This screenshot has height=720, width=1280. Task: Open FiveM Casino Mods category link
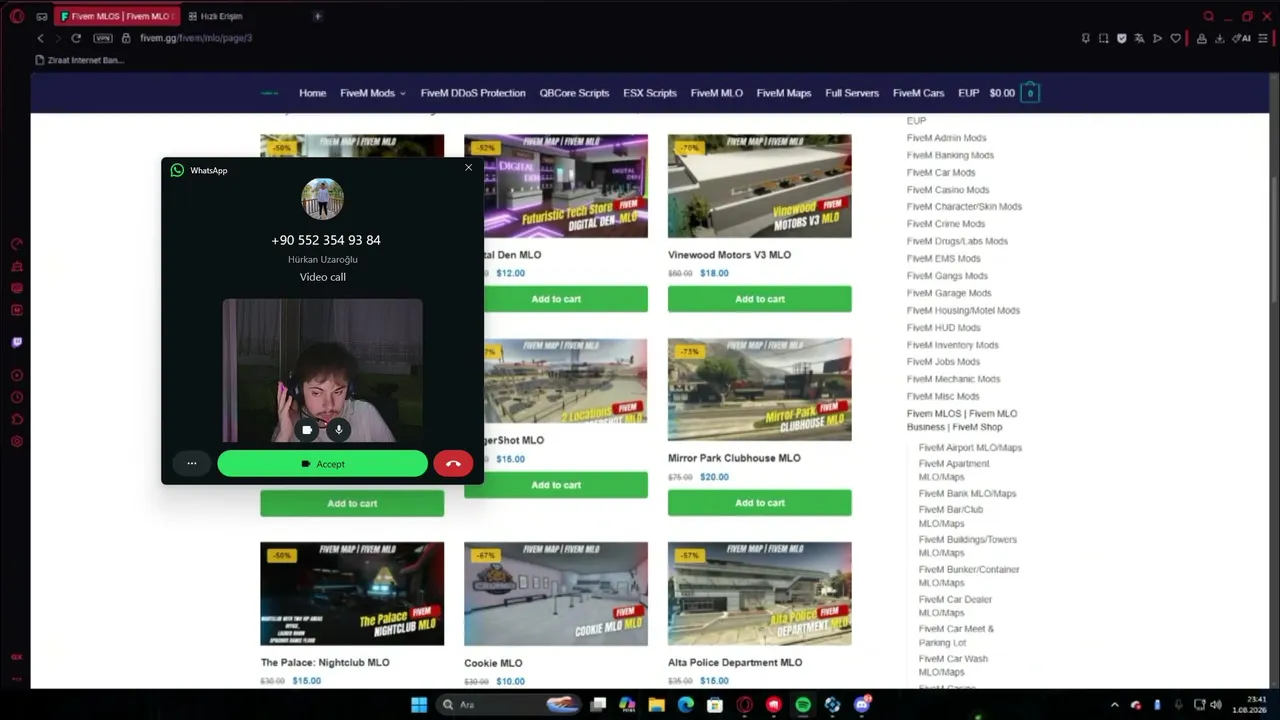pyautogui.click(x=948, y=190)
